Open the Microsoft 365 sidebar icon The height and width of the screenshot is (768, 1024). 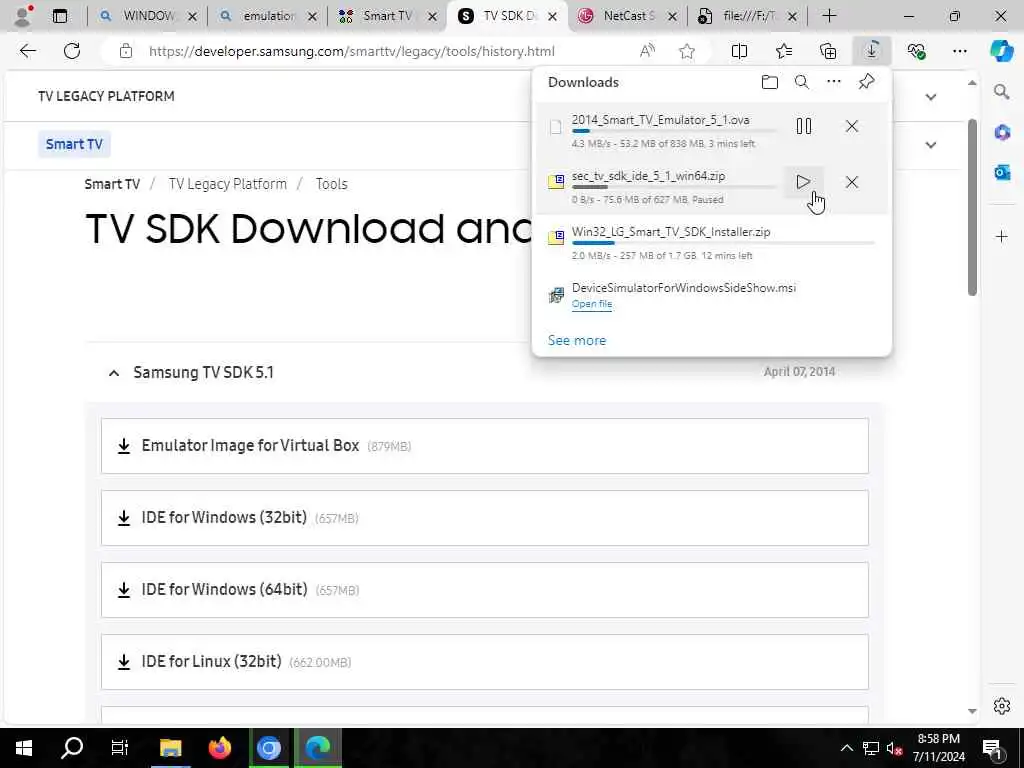click(1002, 132)
